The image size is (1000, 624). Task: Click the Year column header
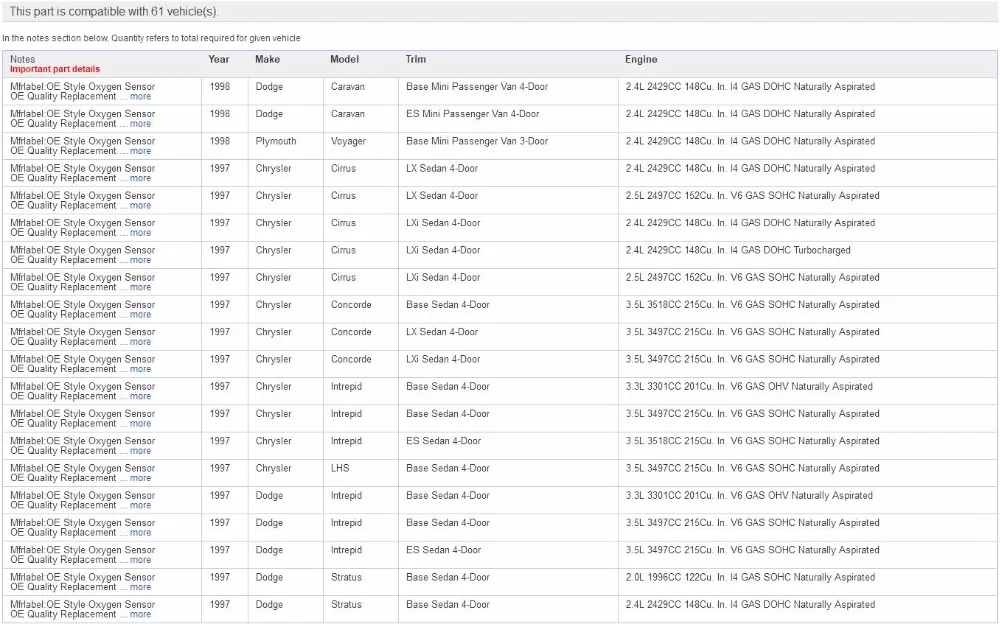(219, 59)
